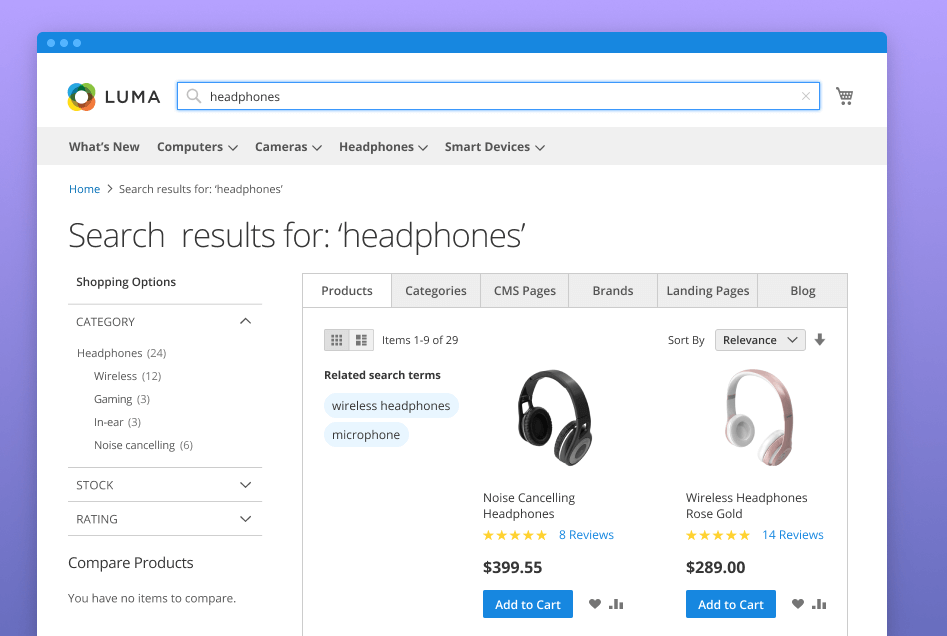This screenshot has height=636, width=947.
Task: Click the Luma logo icon
Action: click(x=82, y=97)
